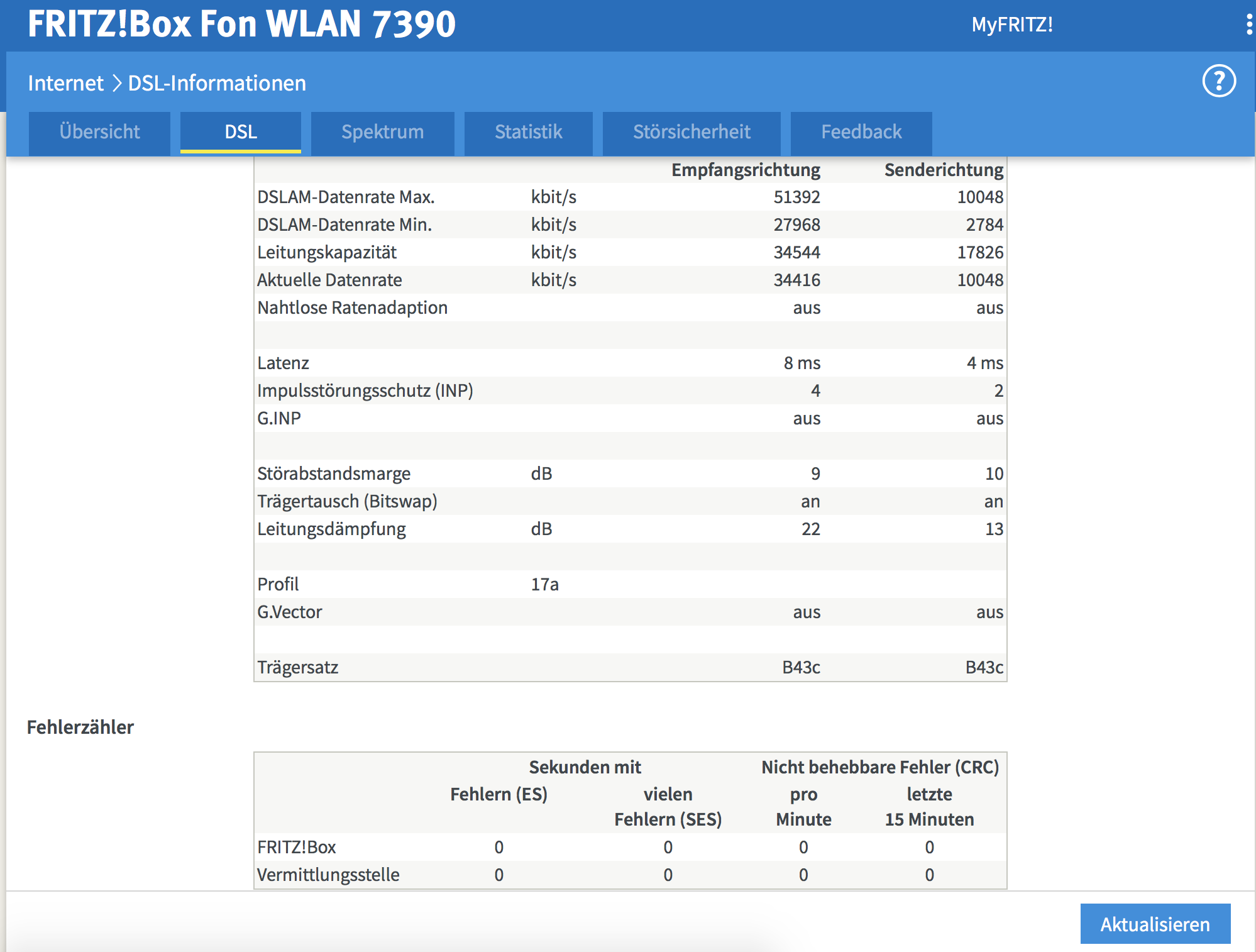This screenshot has height=952, width=1256.
Task: Click the Vermittlungsstelle row label
Action: (x=328, y=875)
